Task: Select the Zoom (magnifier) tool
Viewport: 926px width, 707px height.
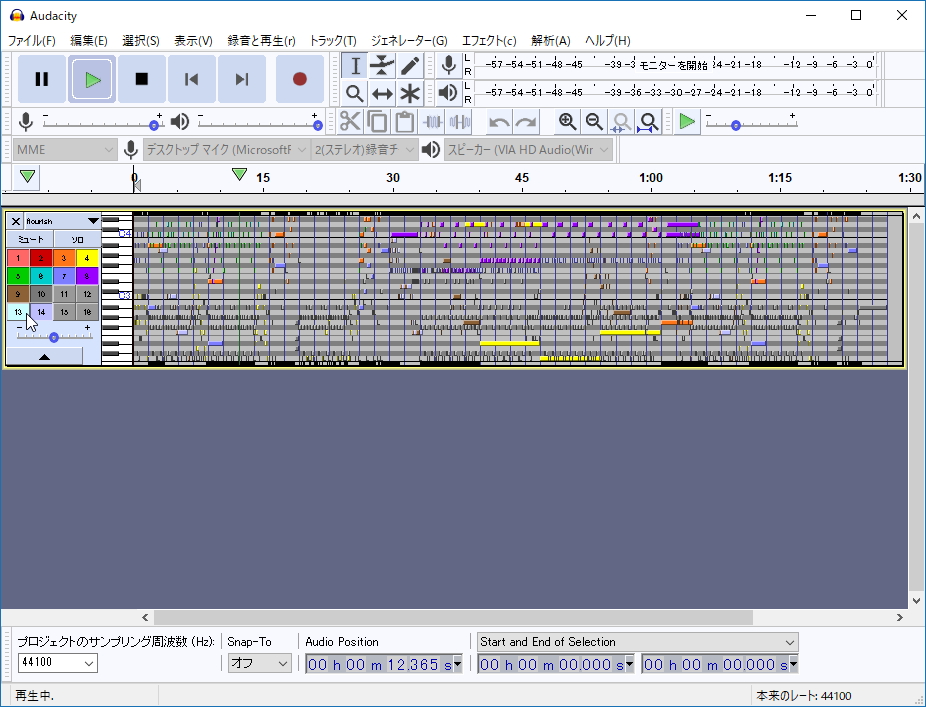Action: pyautogui.click(x=354, y=93)
